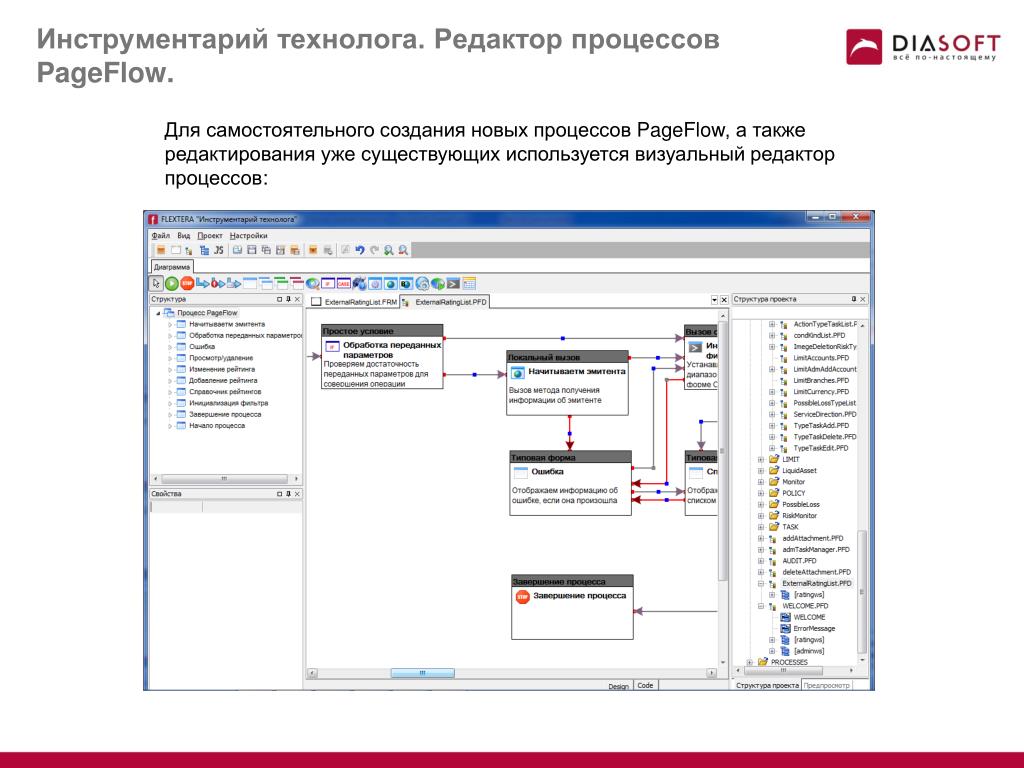The image size is (1024, 768).
Task: Add a green Start process node
Action: coord(172,283)
